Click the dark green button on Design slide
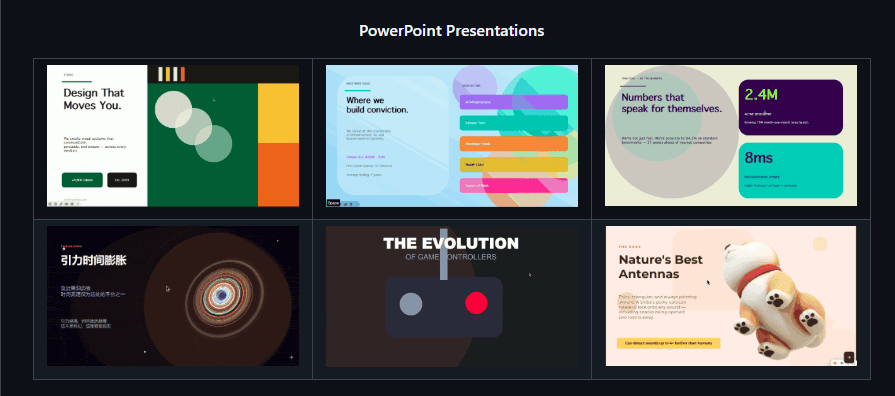This screenshot has width=895, height=396. [82, 180]
